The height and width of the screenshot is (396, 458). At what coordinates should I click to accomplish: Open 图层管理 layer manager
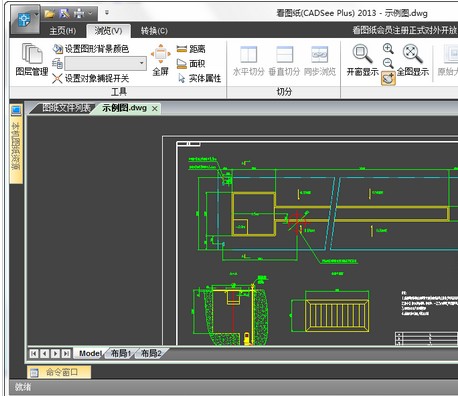(32, 59)
